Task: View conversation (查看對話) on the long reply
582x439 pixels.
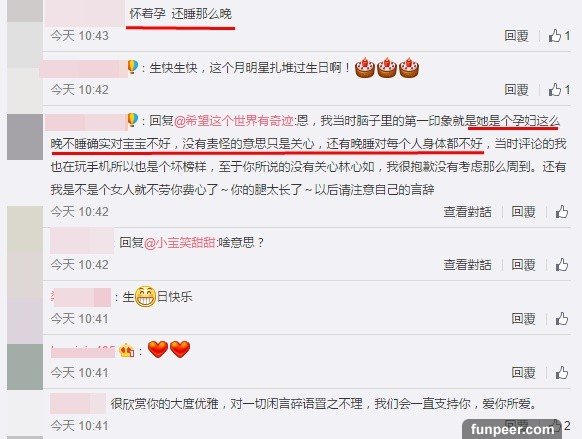Action: coord(467,212)
